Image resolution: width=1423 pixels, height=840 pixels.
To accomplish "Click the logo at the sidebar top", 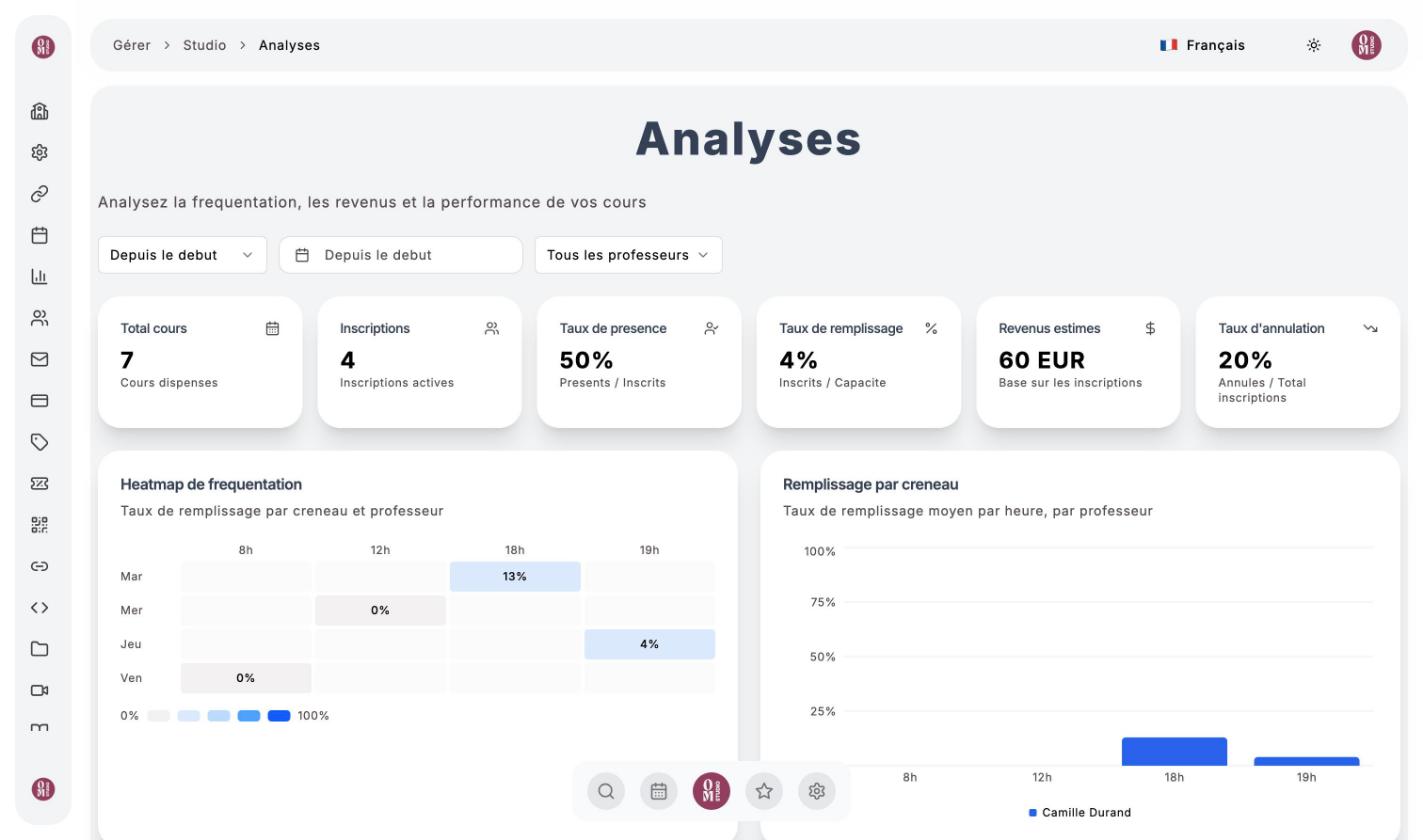I will coord(43,46).
